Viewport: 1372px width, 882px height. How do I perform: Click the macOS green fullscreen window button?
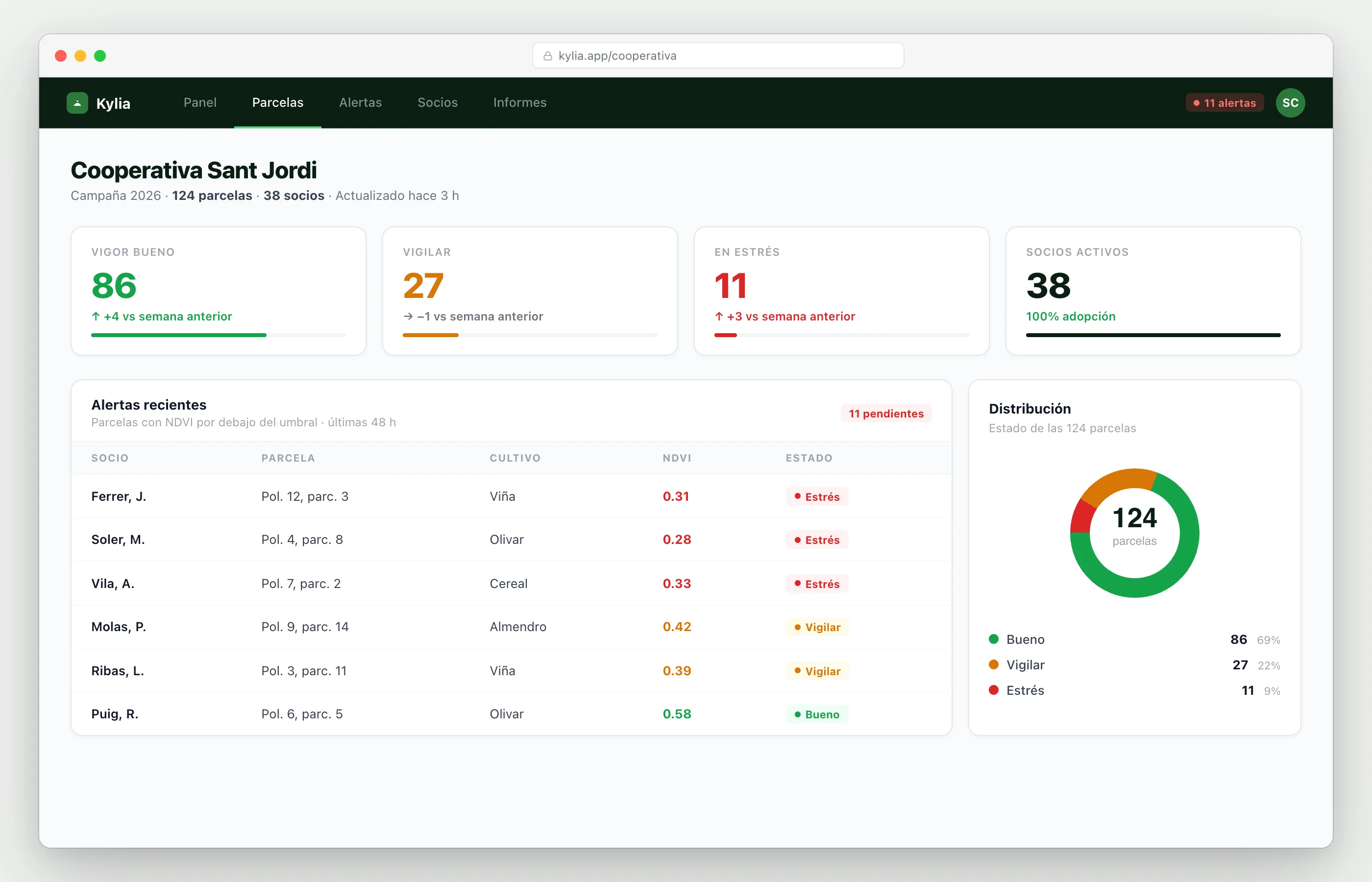coord(100,55)
